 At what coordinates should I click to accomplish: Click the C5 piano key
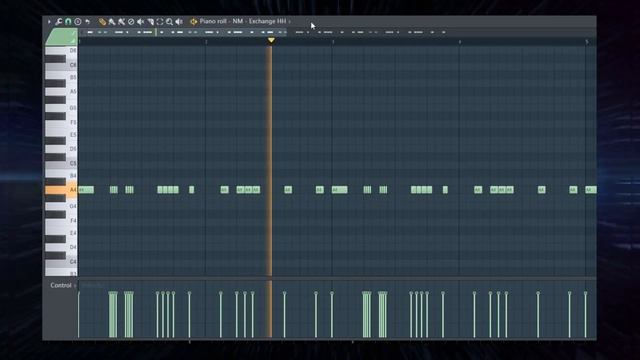[x=61, y=163]
